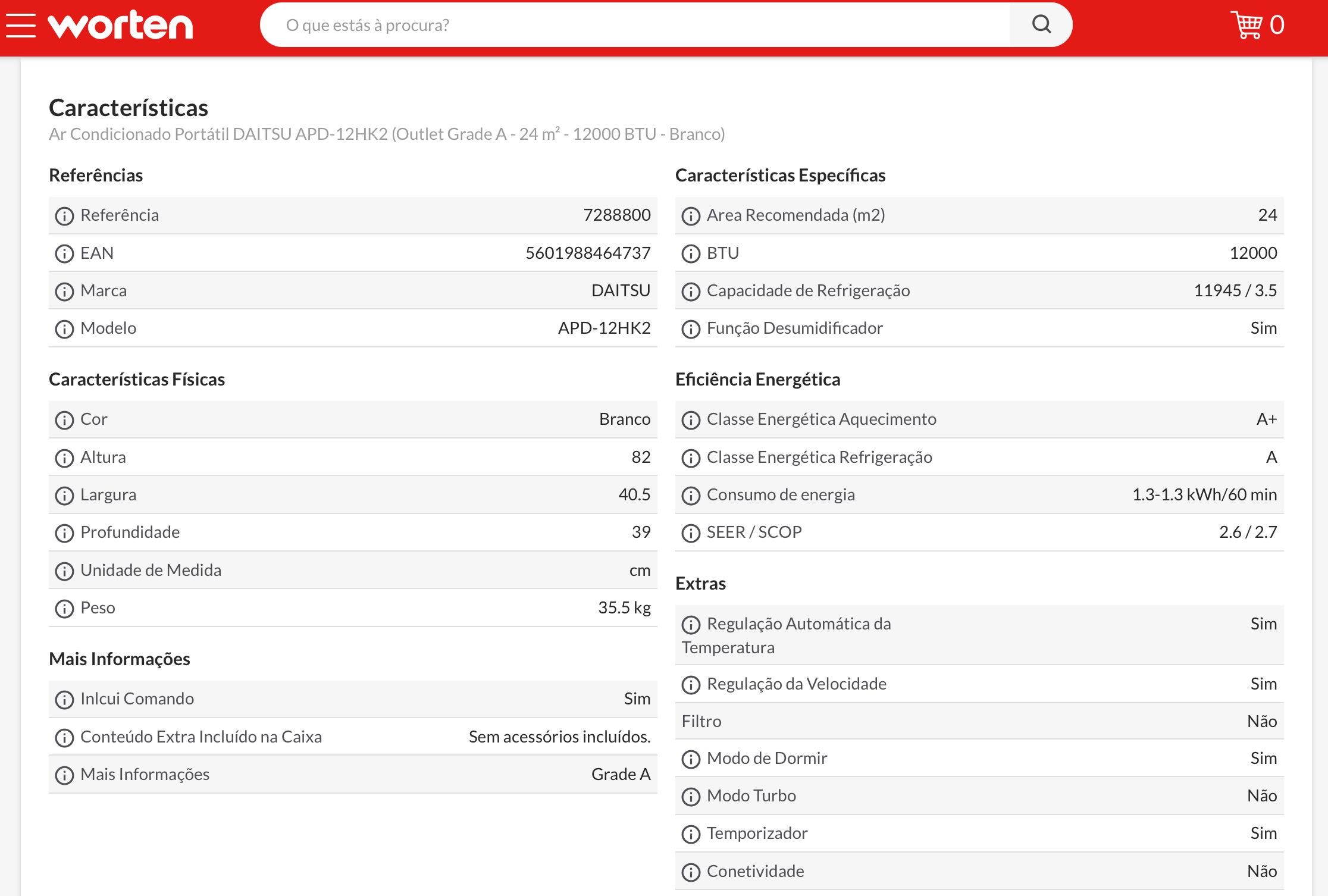1328x896 pixels.
Task: Click info icon next to Consumo de energia
Action: [691, 496]
